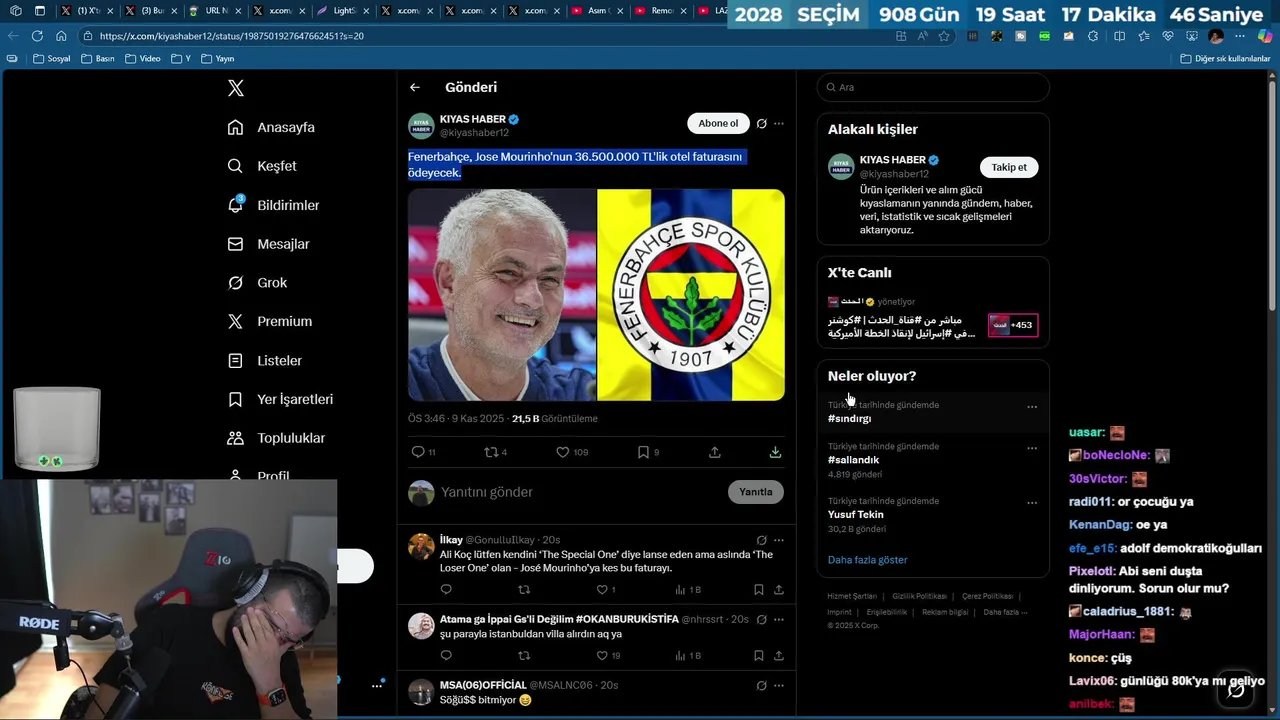Click the address bar URL
Image resolution: width=1280 pixels, height=720 pixels.
pyautogui.click(x=232, y=36)
